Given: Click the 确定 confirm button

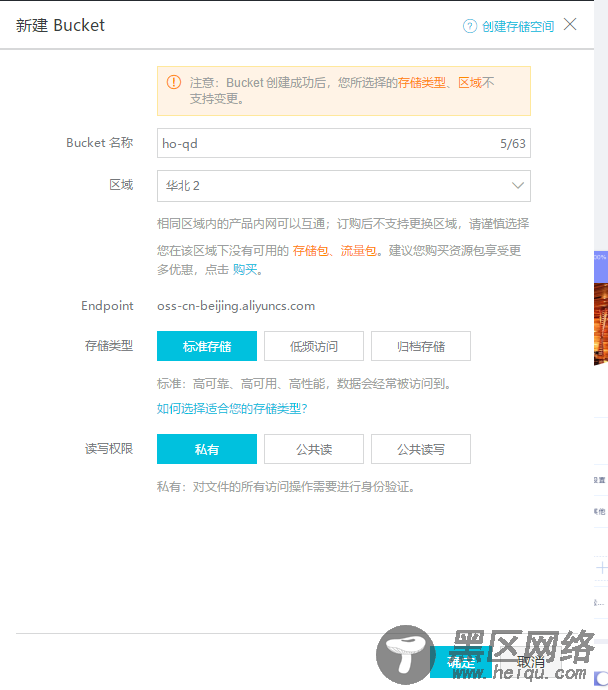Looking at the screenshot, I should [461, 662].
